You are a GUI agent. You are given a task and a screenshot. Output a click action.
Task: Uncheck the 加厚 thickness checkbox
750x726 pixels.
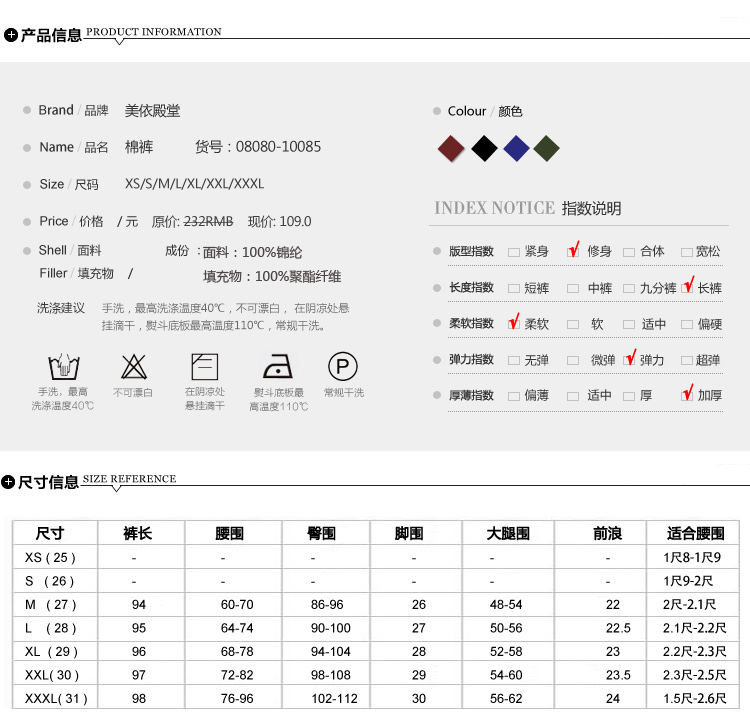687,395
